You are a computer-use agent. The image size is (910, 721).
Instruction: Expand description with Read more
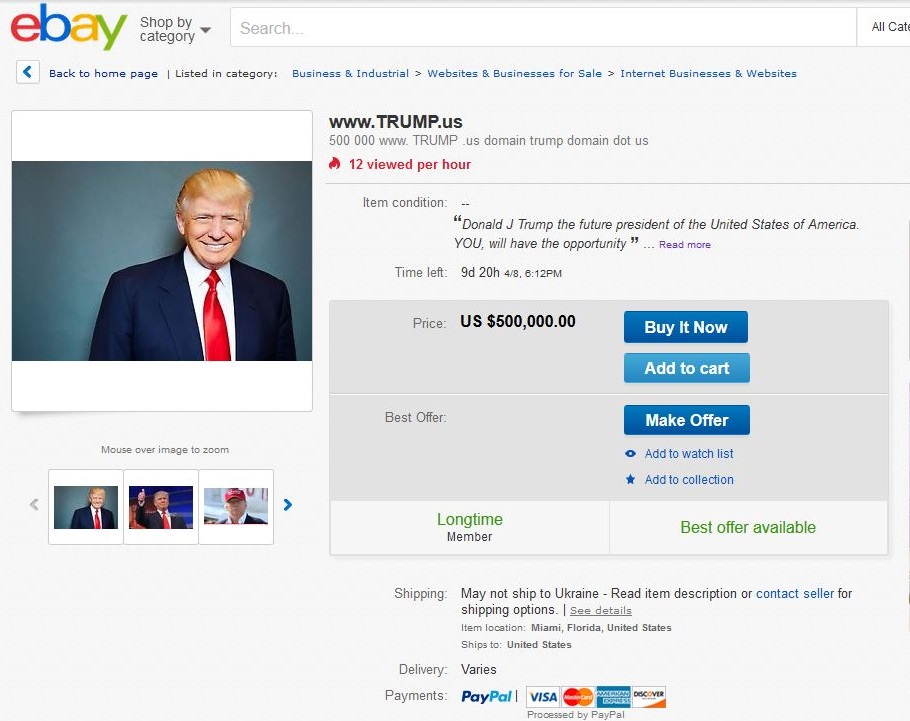(685, 244)
